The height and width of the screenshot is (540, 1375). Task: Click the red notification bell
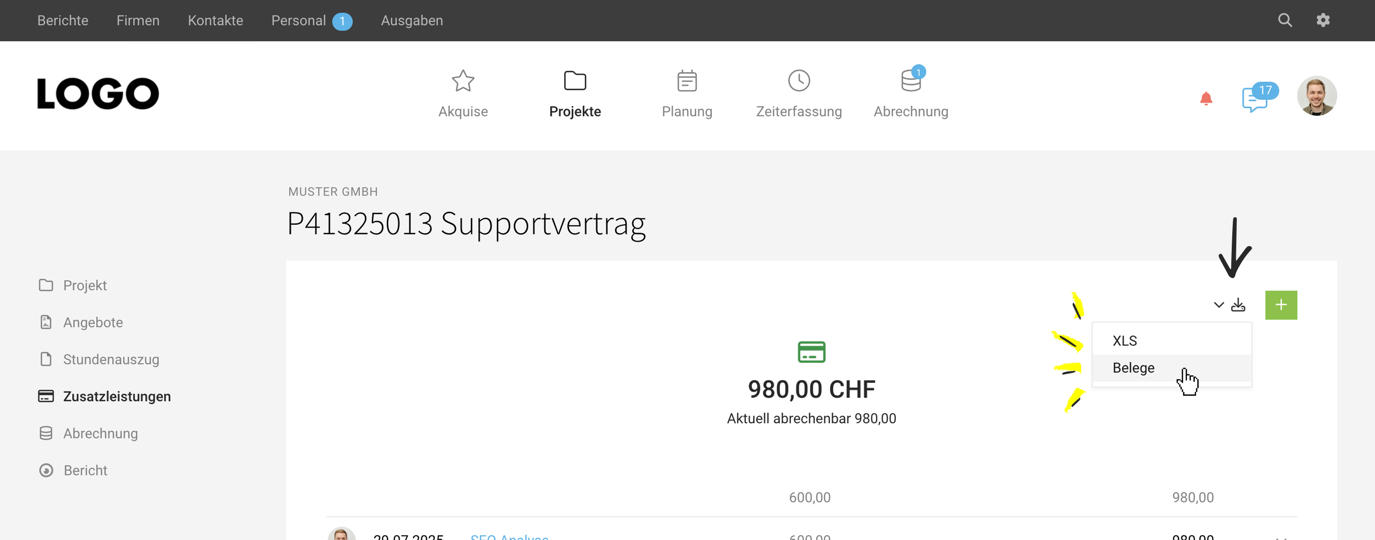1206,98
